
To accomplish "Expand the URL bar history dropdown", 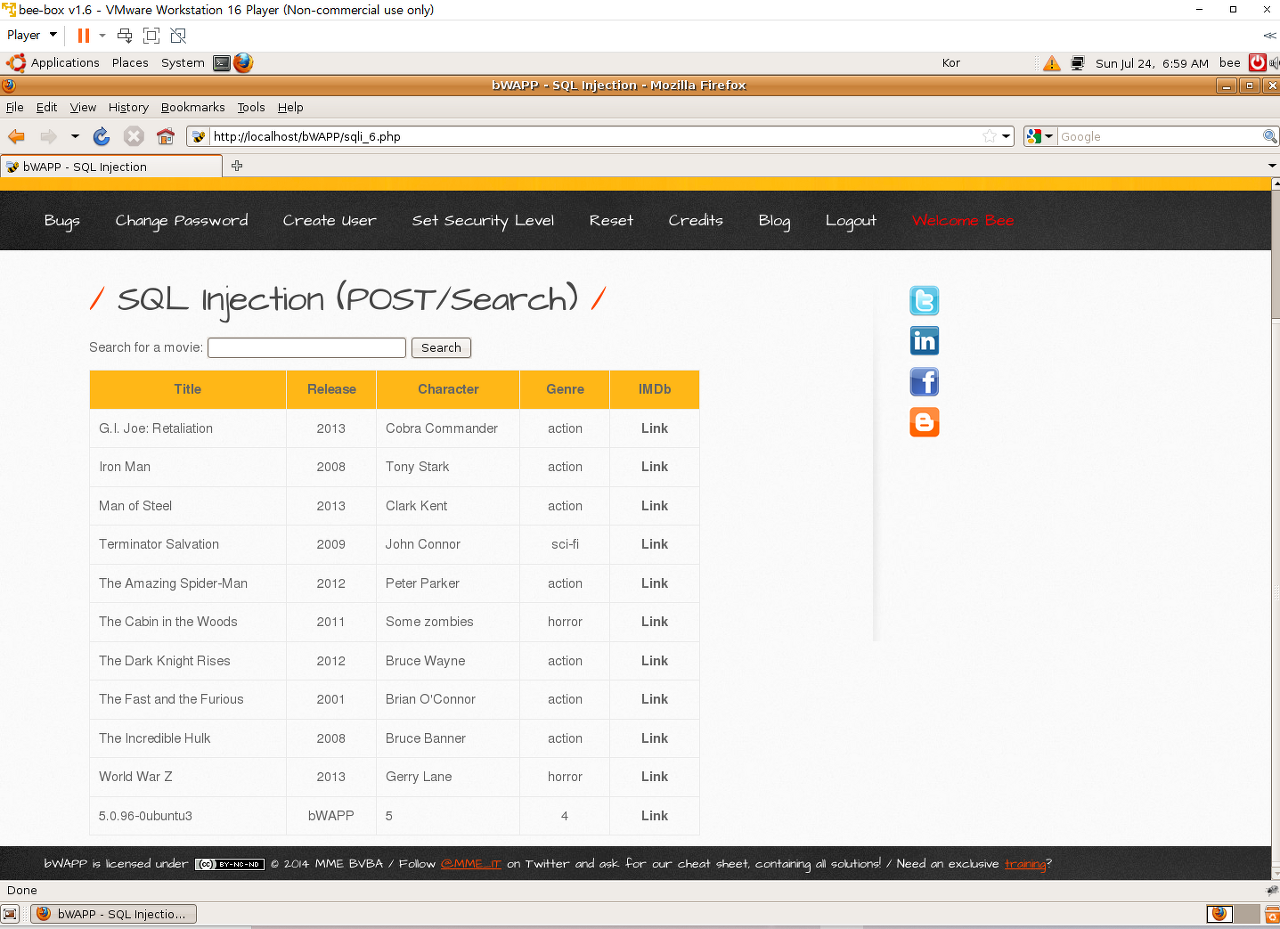I will pos(1006,137).
